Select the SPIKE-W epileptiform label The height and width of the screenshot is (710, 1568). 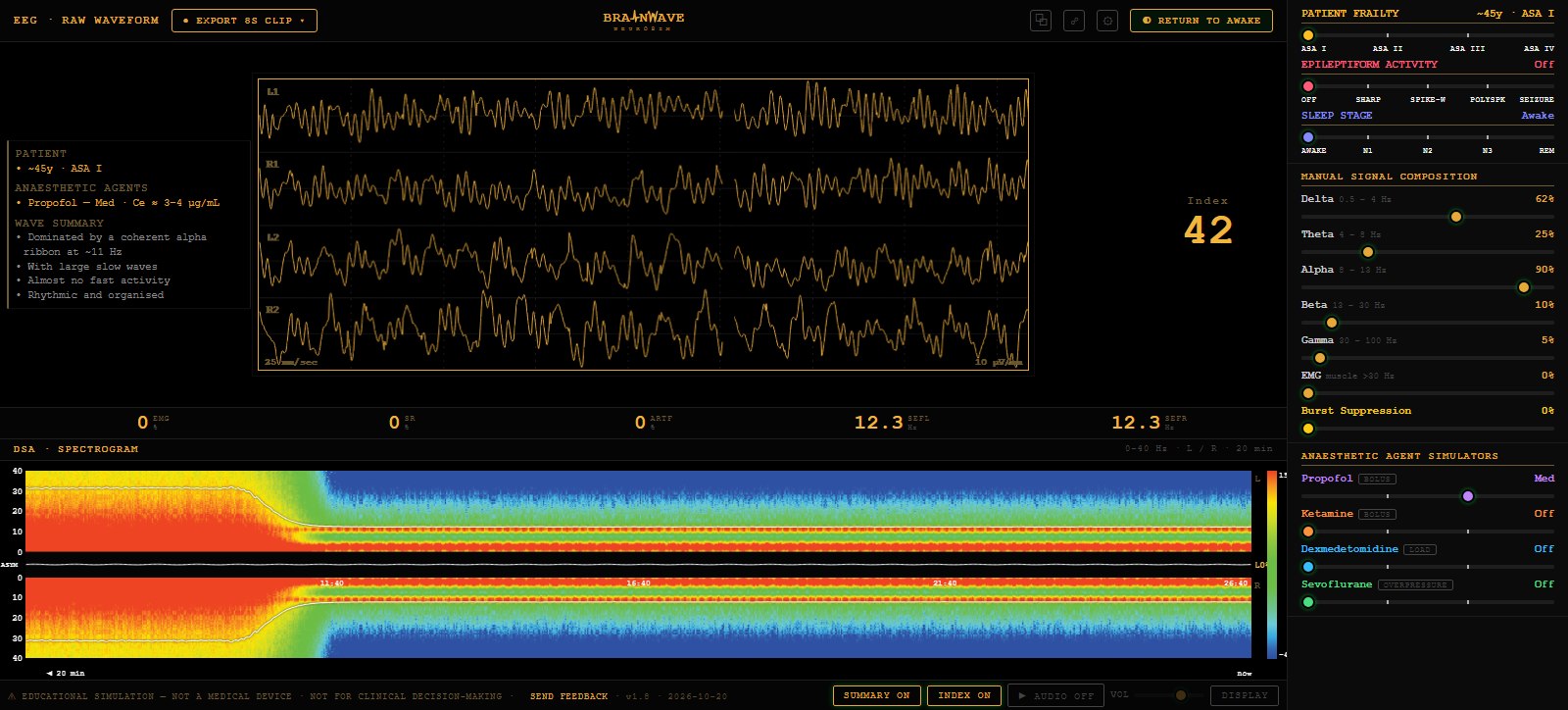[1428, 100]
